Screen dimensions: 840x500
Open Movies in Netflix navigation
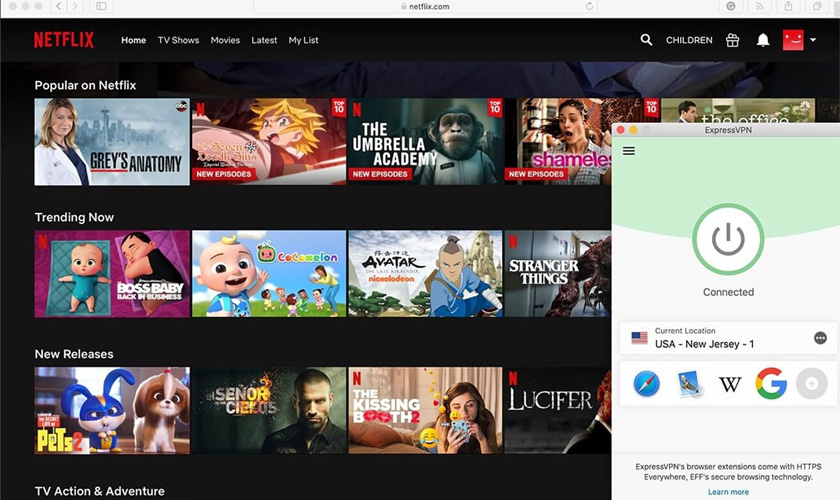[225, 40]
